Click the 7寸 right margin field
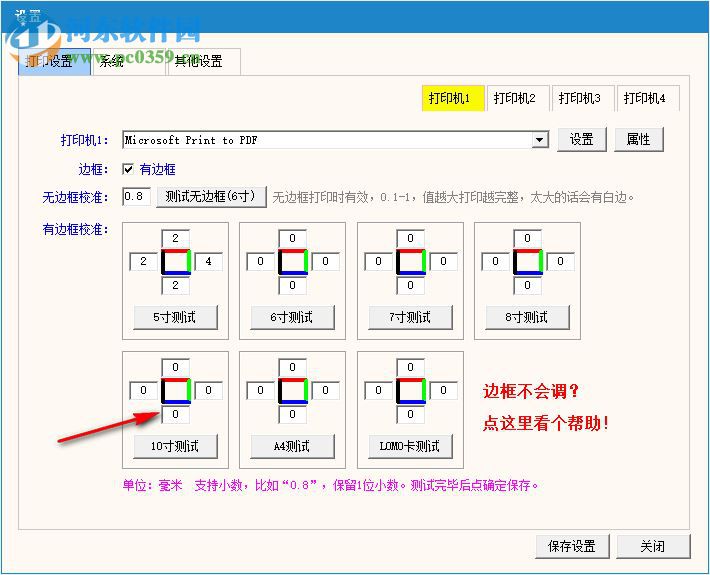The image size is (710, 575). (443, 261)
